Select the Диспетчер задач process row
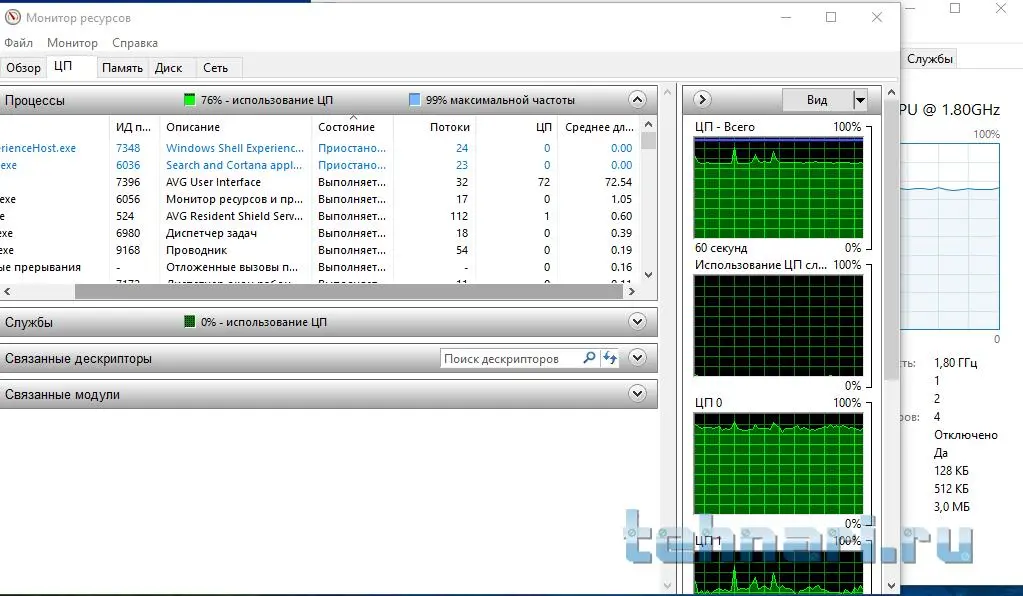1023x596 pixels. click(320, 233)
